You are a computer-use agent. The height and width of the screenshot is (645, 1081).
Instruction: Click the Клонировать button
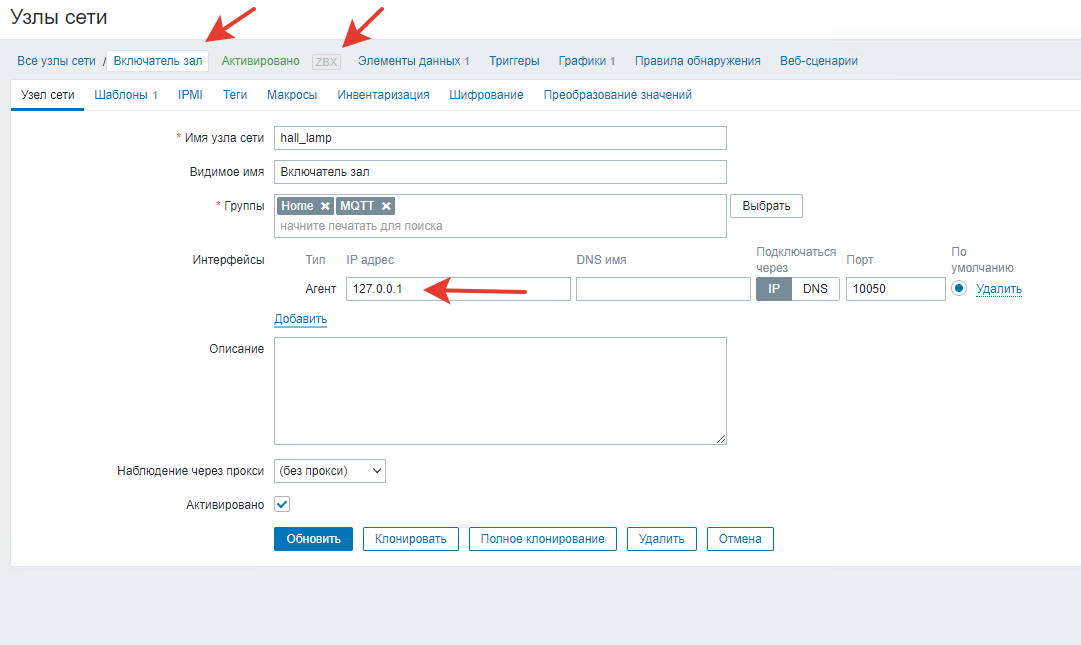[411, 539]
